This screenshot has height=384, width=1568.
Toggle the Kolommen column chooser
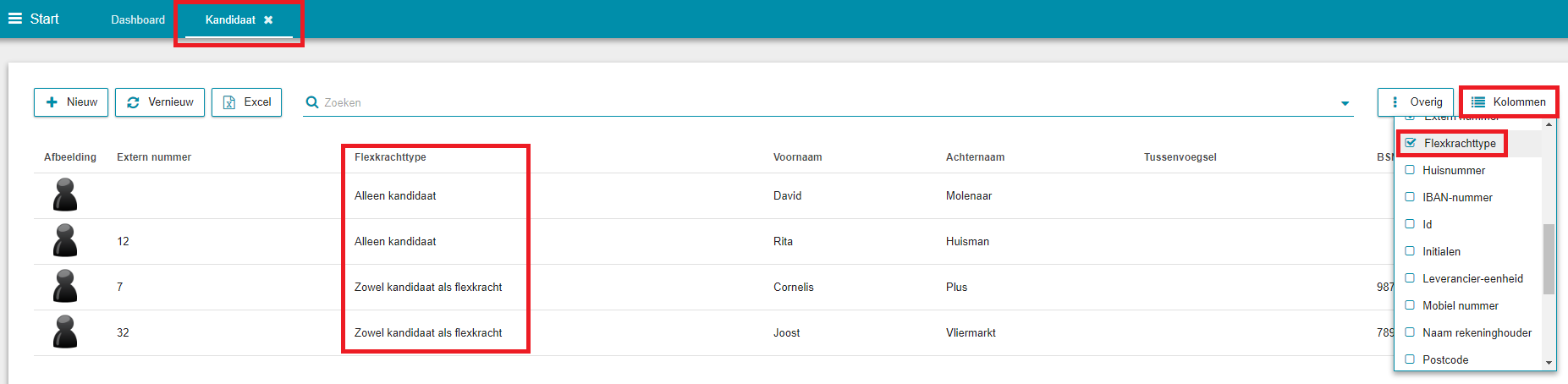click(1509, 102)
